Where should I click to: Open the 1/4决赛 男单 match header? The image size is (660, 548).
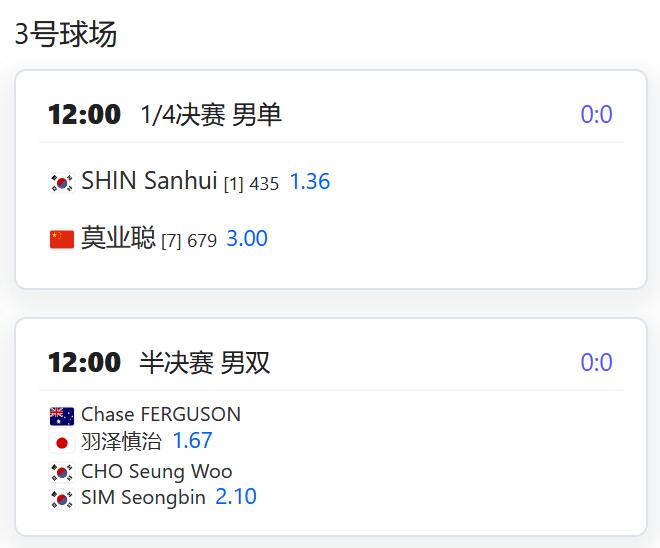click(x=211, y=114)
